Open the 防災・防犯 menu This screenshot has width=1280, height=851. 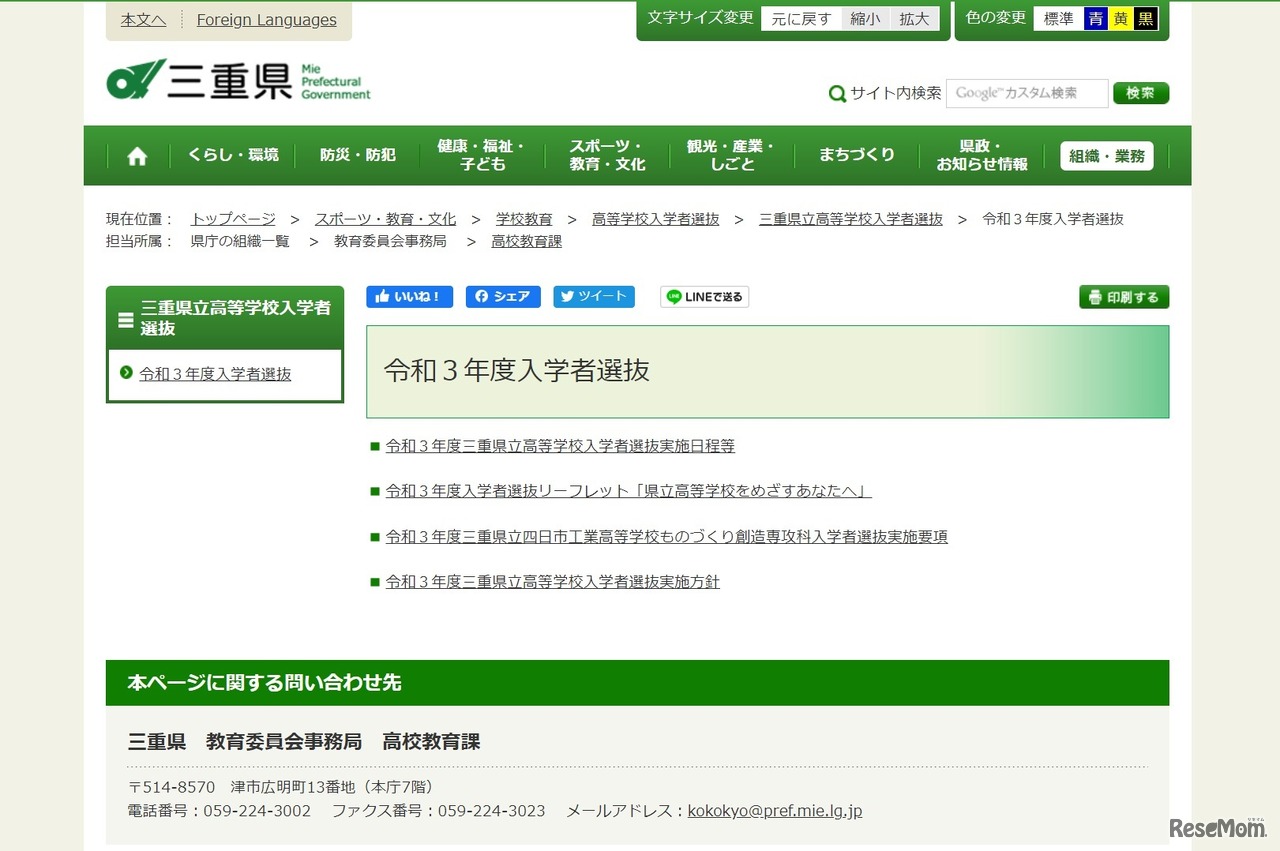[356, 156]
